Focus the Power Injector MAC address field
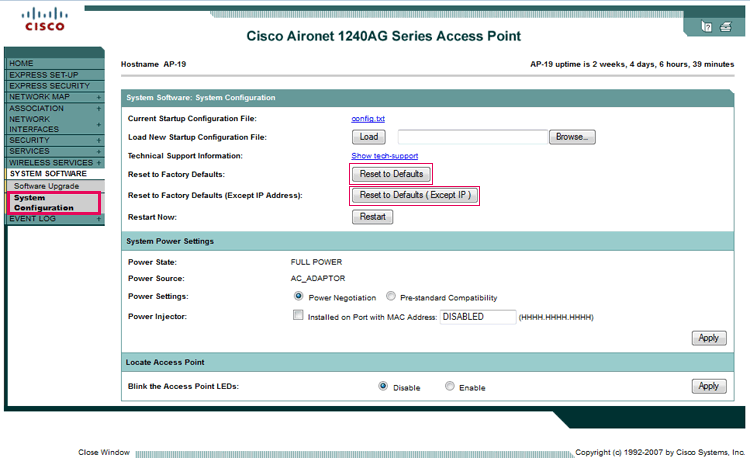Image resolution: width=750 pixels, height=458 pixels. click(478, 316)
